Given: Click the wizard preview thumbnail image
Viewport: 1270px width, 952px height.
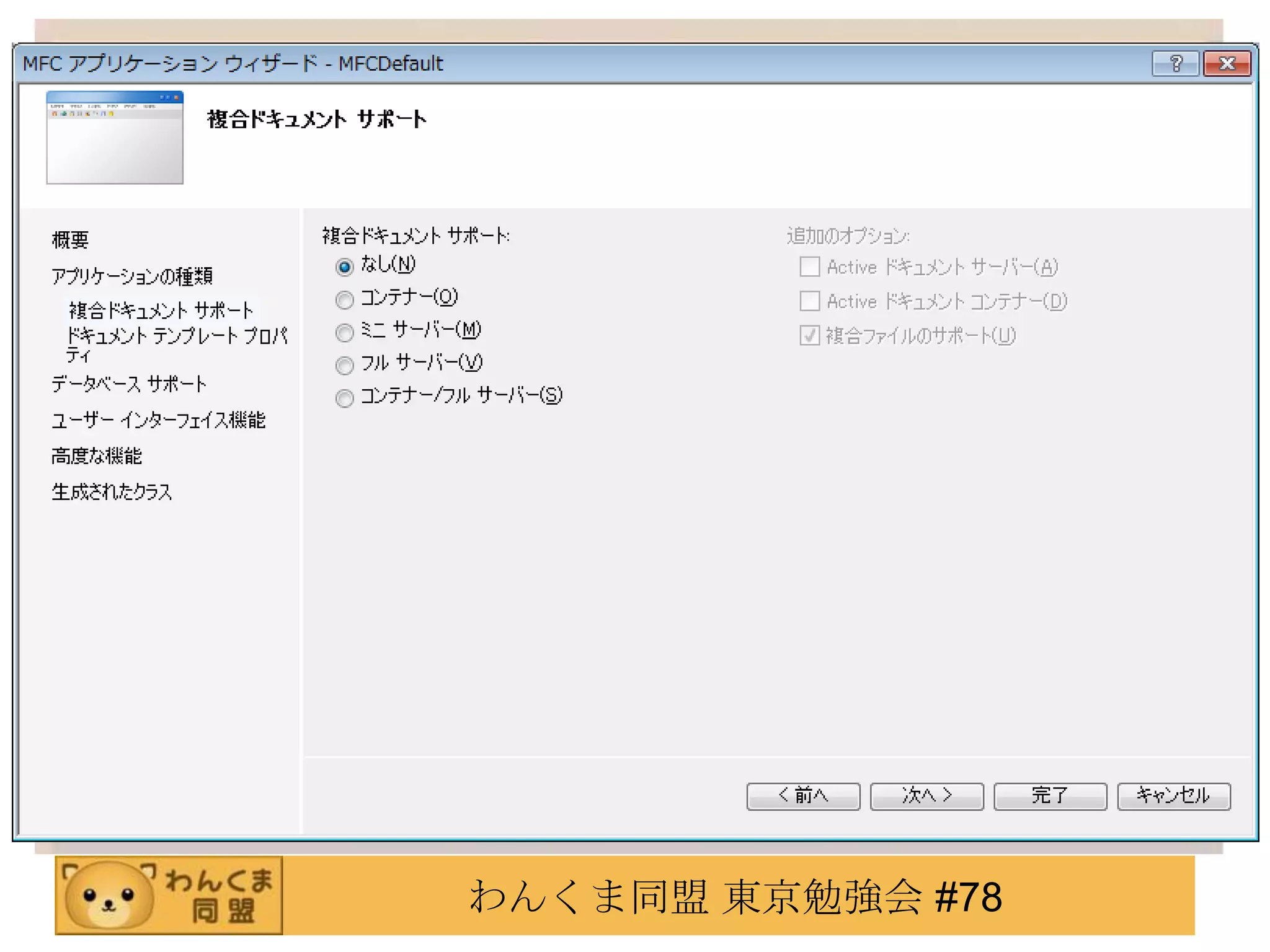Looking at the screenshot, I should click(x=115, y=137).
